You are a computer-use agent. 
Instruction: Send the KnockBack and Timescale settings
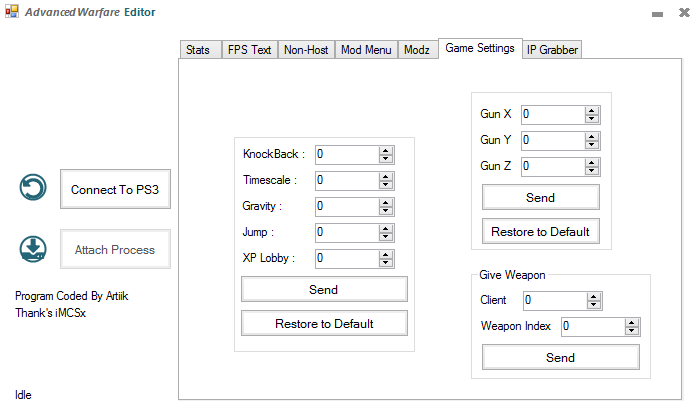[x=324, y=289]
